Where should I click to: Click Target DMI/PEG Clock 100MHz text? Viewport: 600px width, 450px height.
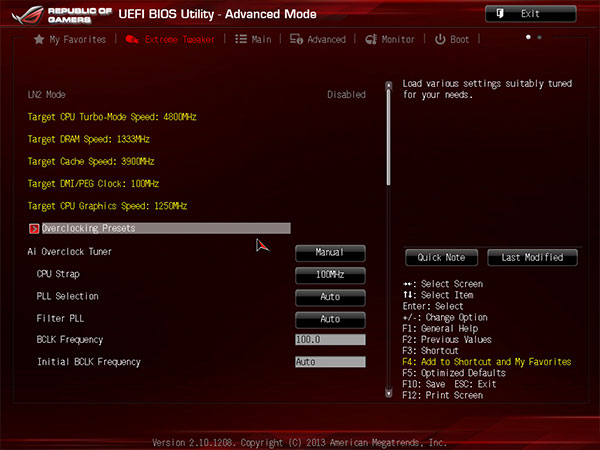click(93, 184)
